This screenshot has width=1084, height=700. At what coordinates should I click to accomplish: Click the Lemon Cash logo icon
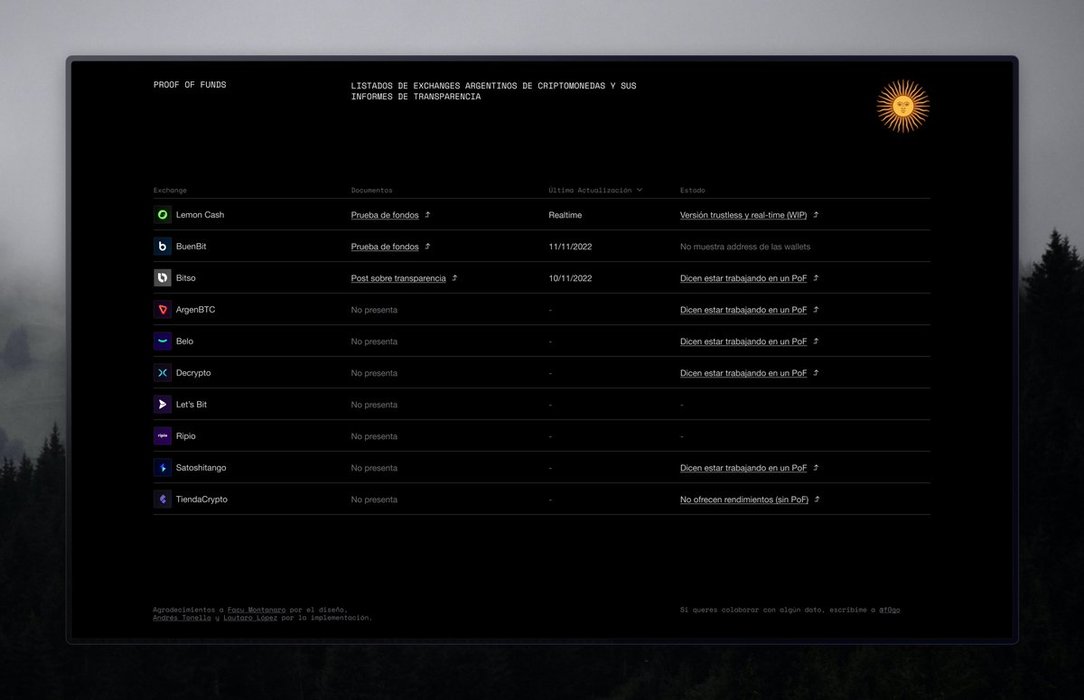[163, 215]
